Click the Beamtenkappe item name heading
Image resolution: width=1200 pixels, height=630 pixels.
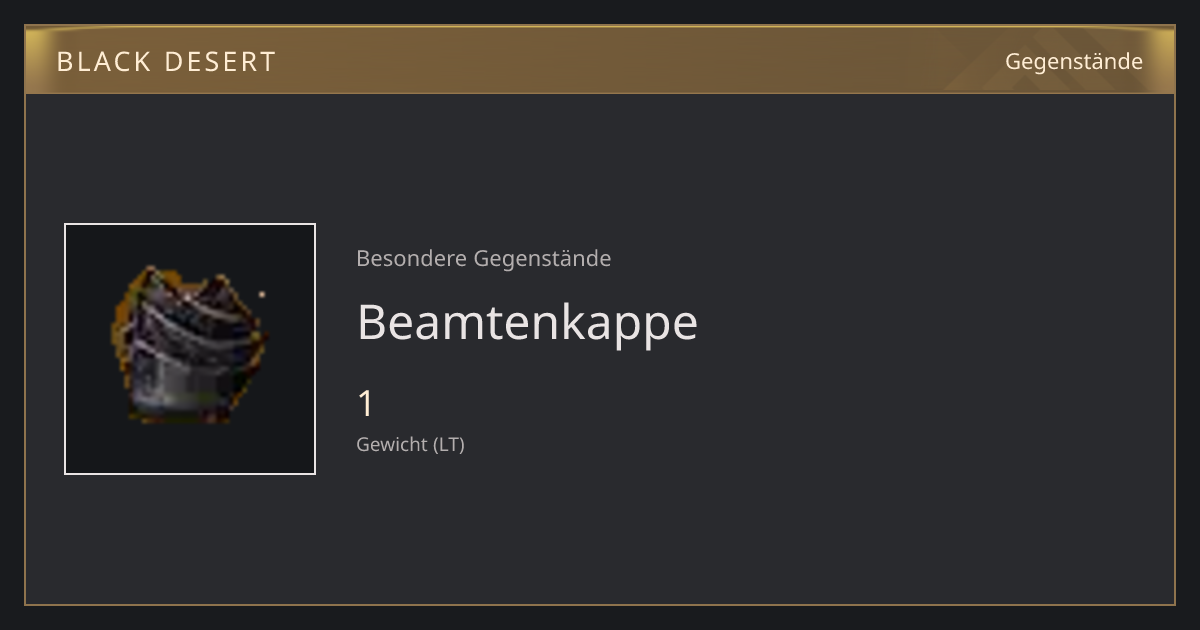coord(527,322)
